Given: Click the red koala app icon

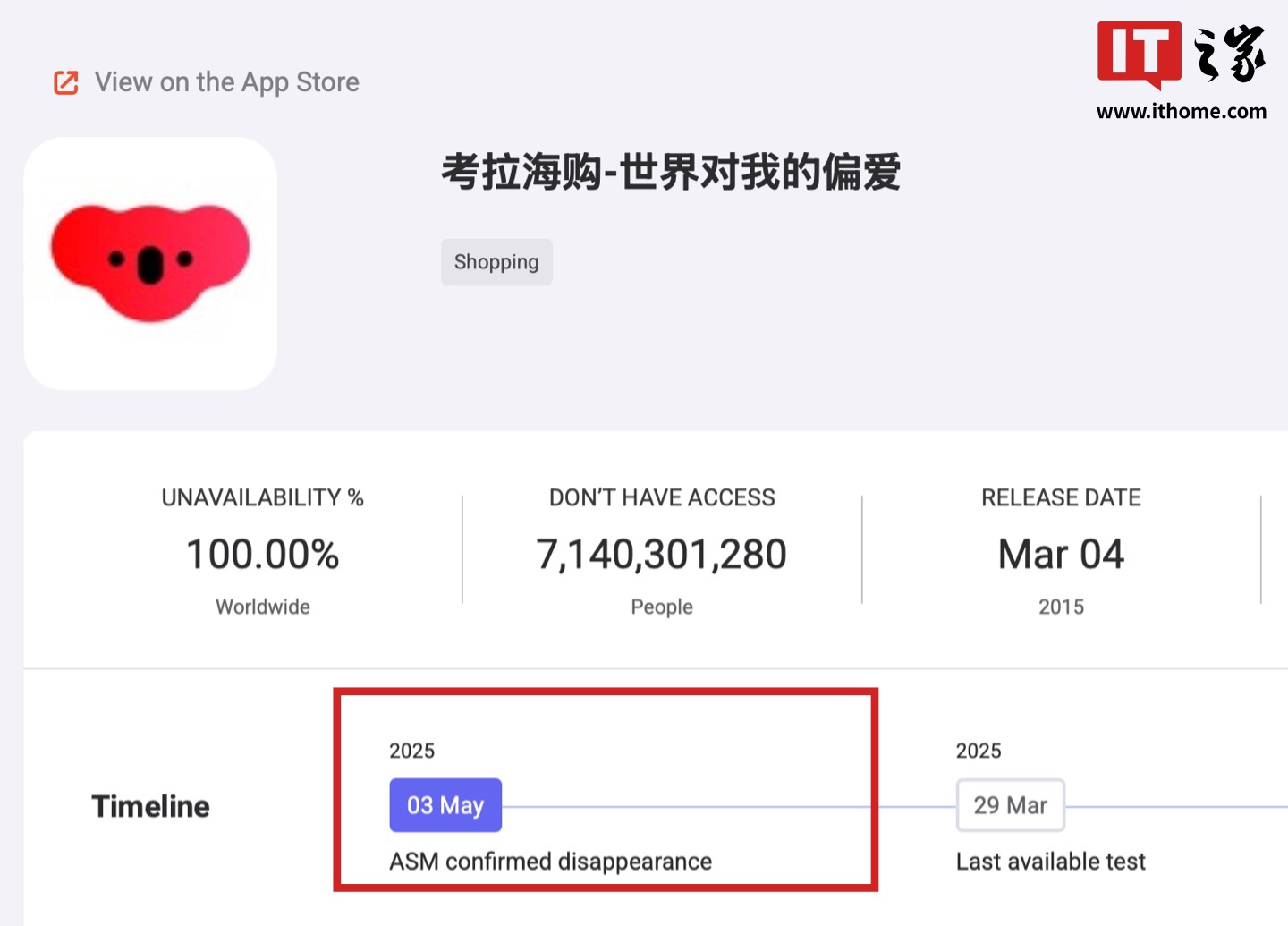Looking at the screenshot, I should point(150,263).
